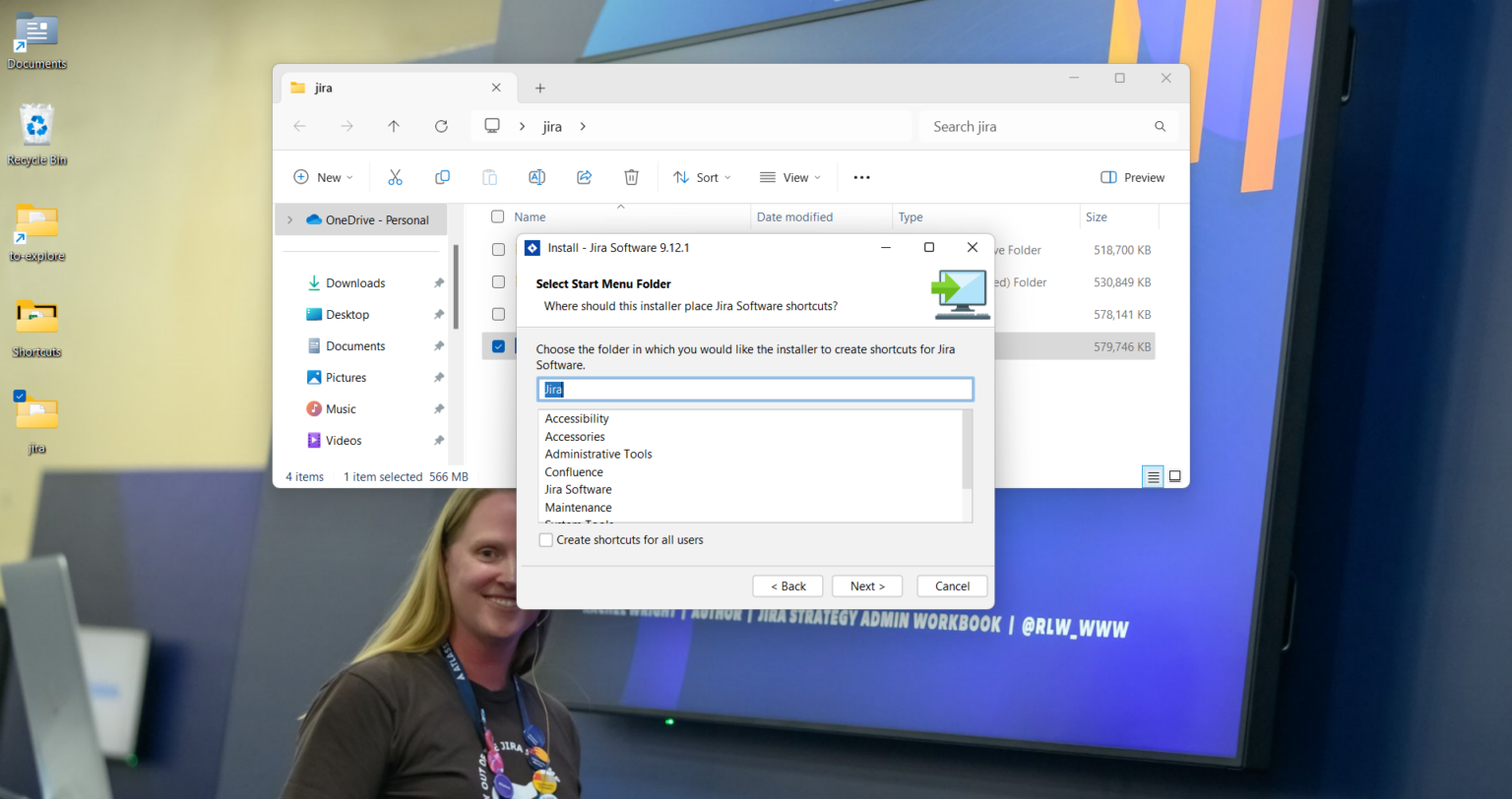Click the Share icon
Image resolution: width=1512 pixels, height=799 pixels.
click(x=584, y=177)
